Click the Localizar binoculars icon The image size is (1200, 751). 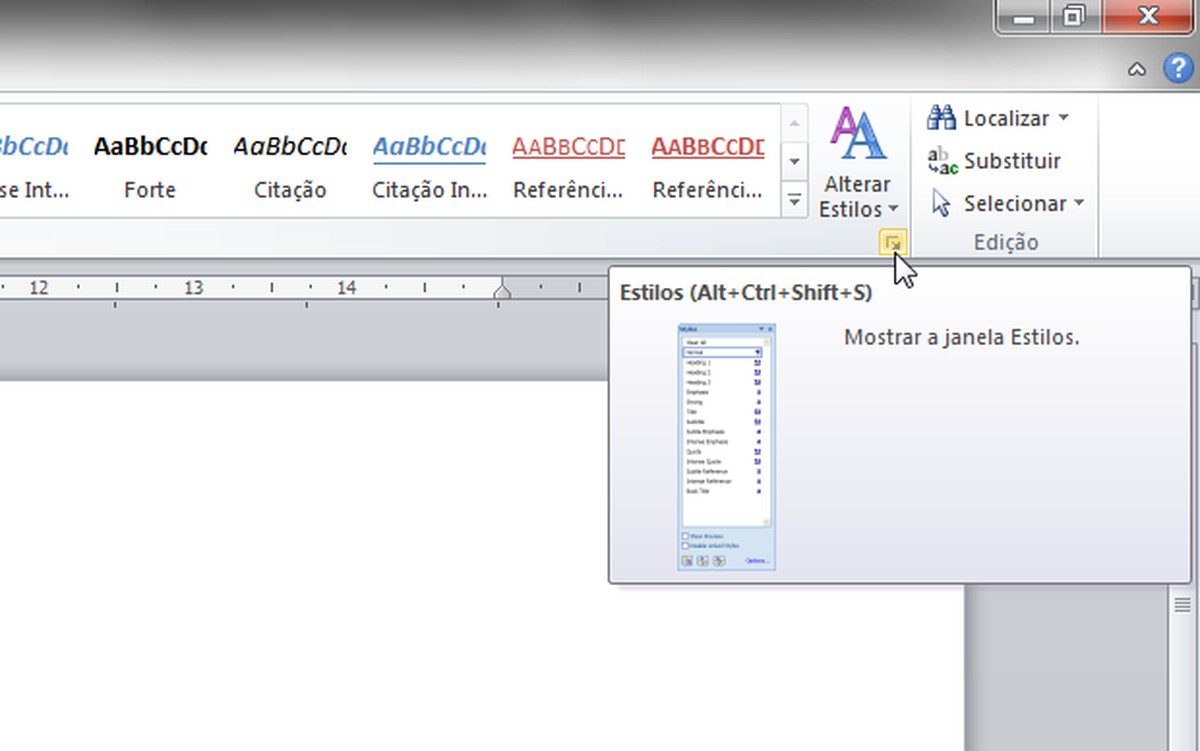pyautogui.click(x=940, y=117)
